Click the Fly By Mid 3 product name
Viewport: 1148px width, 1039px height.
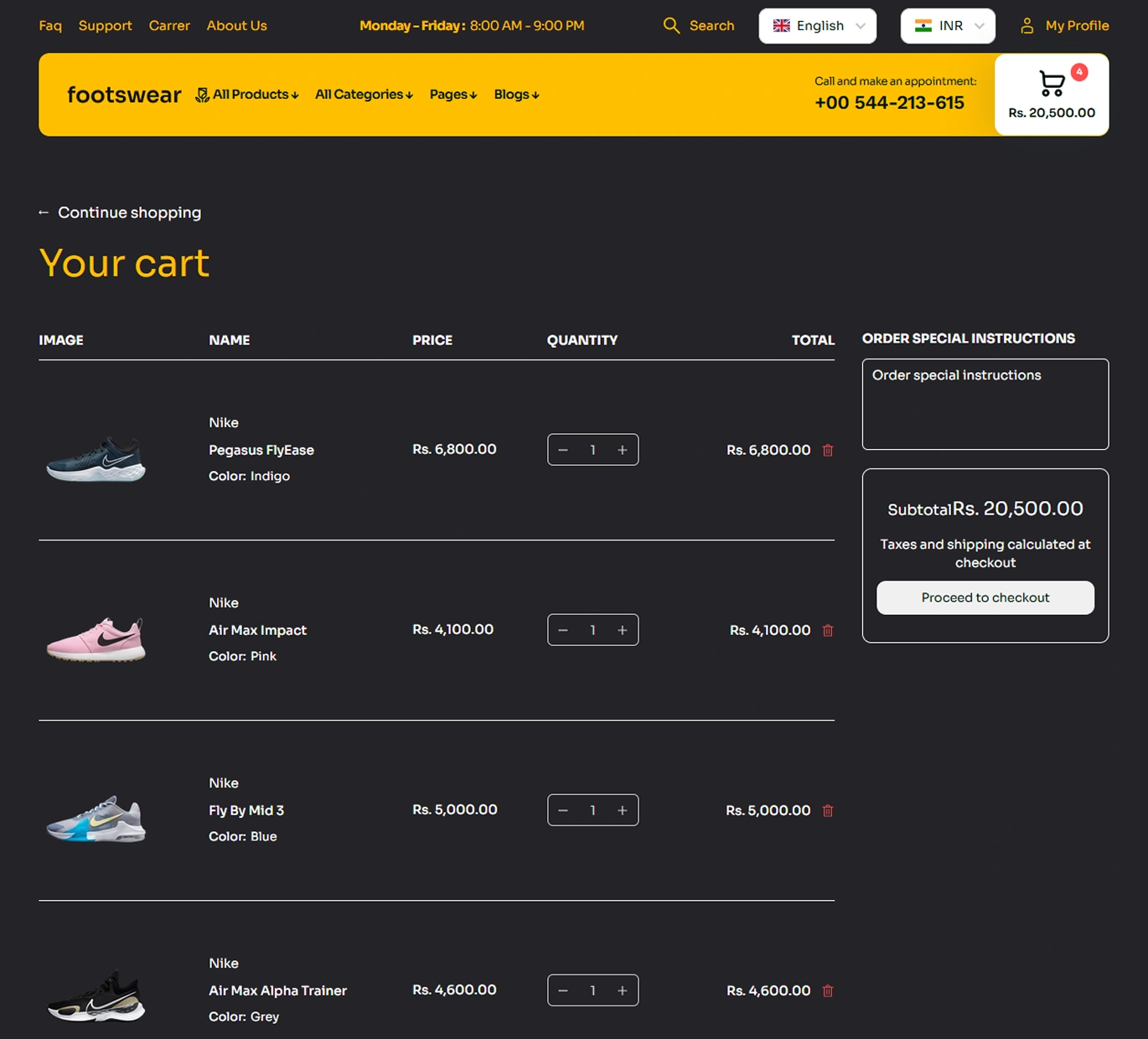[246, 810]
